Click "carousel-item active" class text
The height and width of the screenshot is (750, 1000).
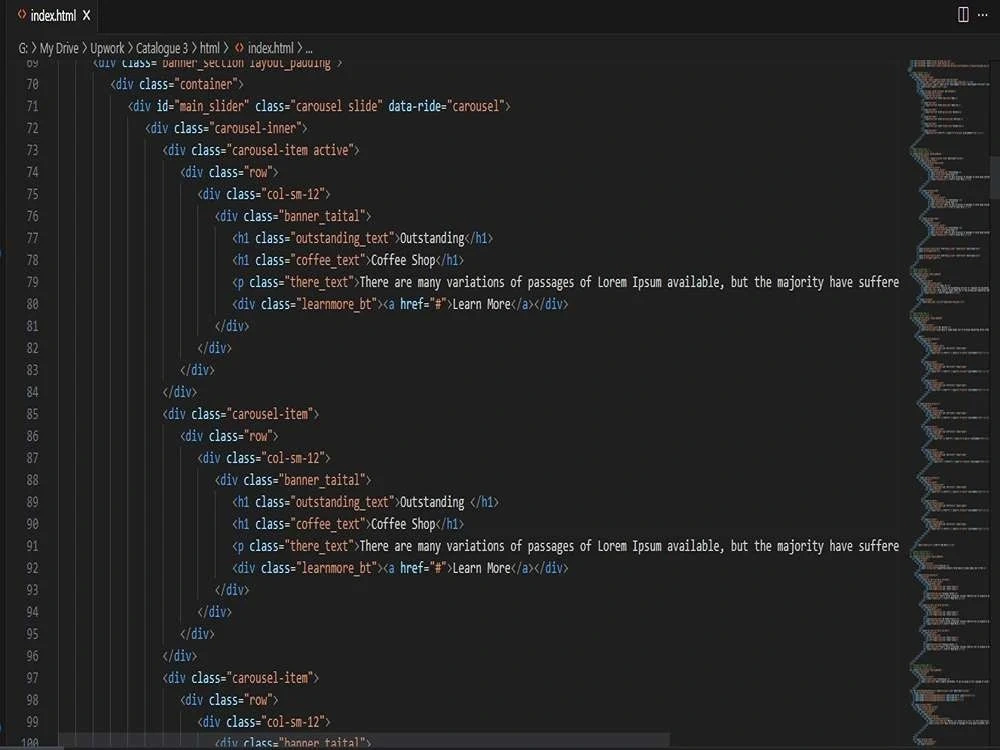(290, 151)
